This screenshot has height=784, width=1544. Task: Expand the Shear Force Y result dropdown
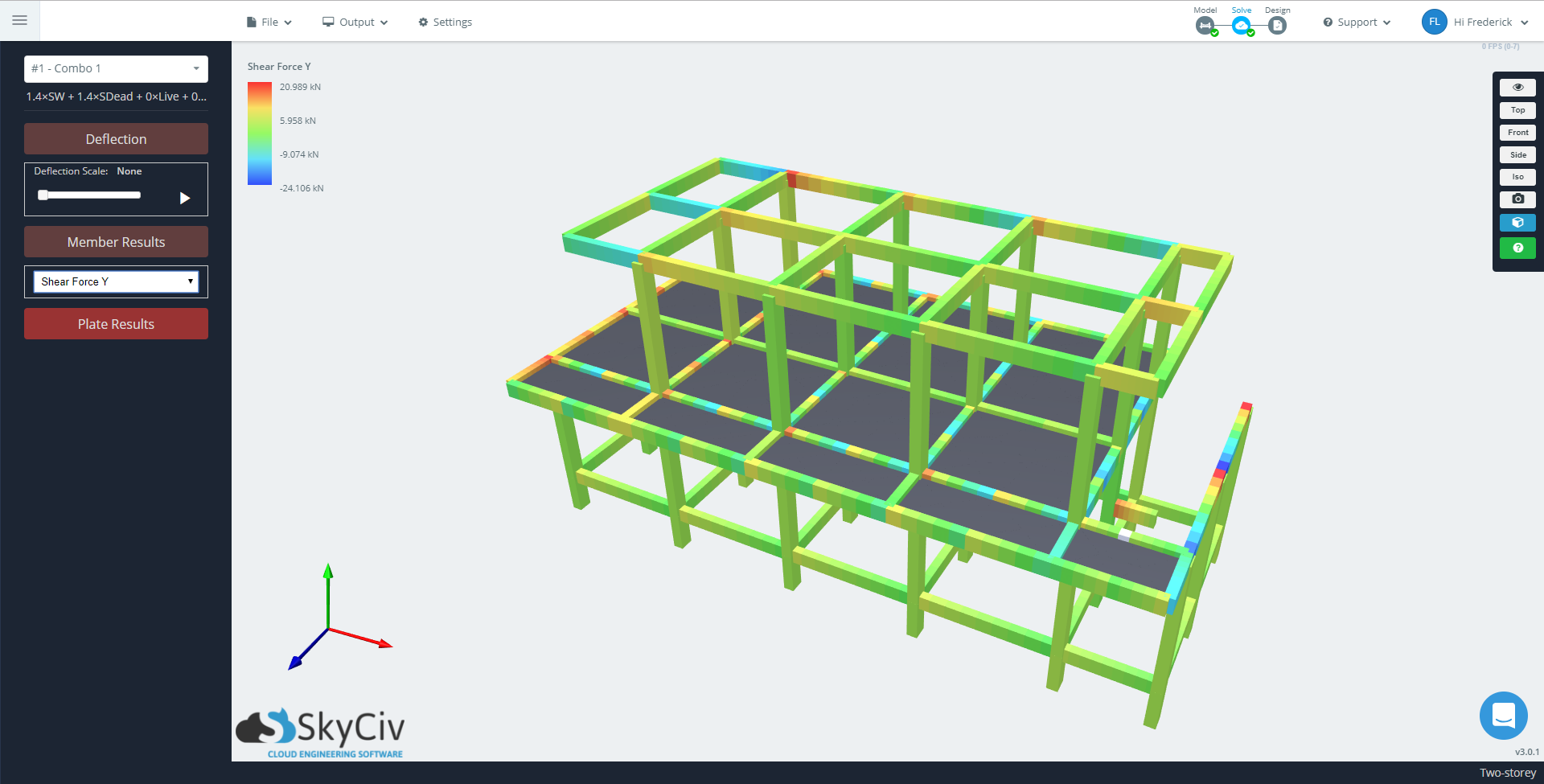pos(116,281)
